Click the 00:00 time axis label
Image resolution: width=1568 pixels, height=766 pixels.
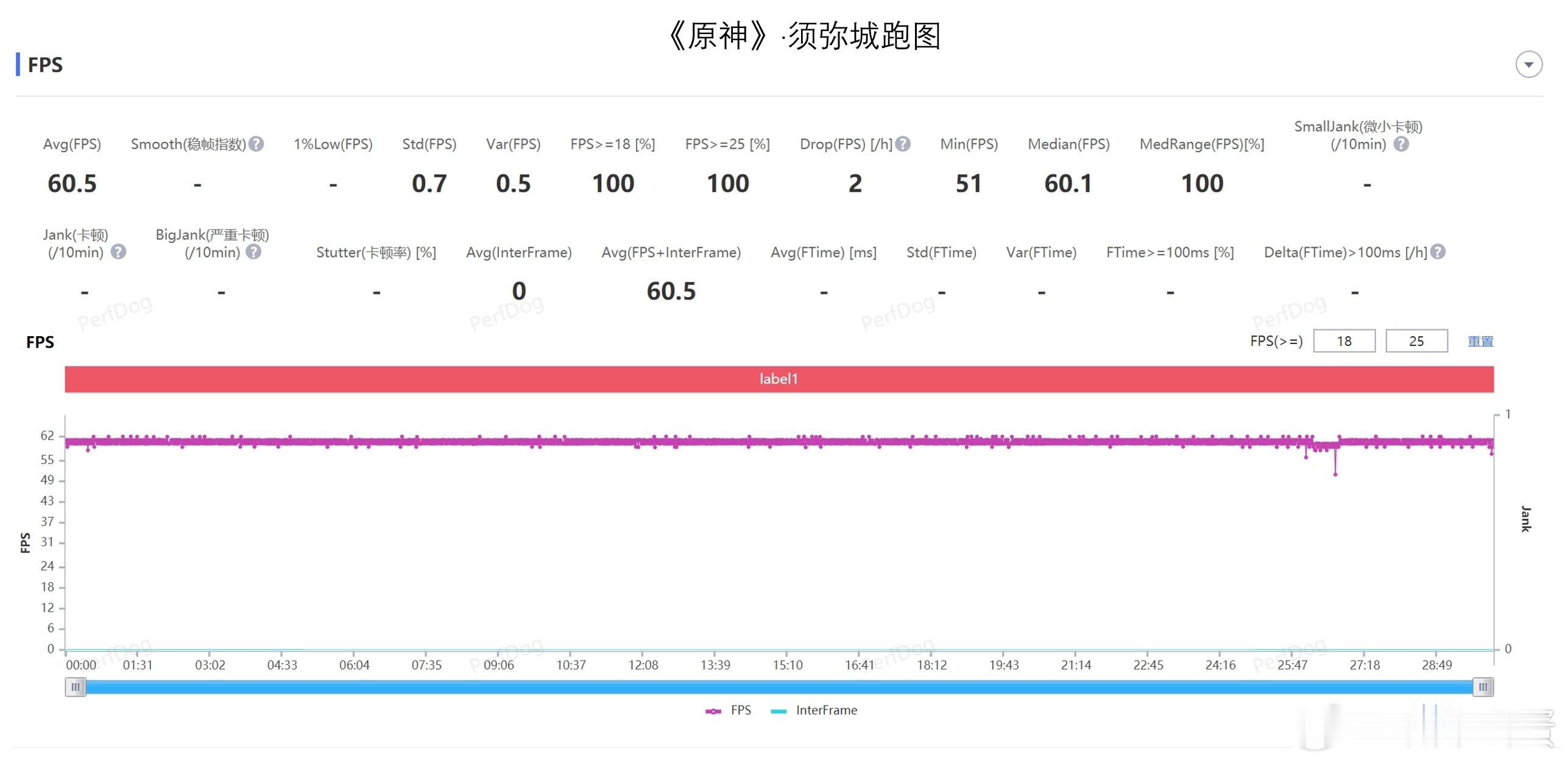pyautogui.click(x=81, y=665)
